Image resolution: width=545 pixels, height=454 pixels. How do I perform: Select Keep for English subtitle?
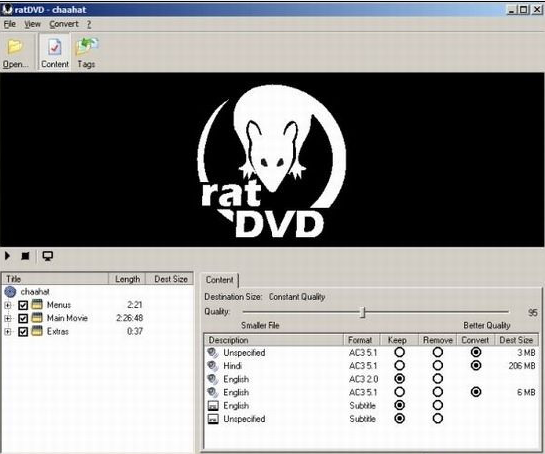(400, 405)
